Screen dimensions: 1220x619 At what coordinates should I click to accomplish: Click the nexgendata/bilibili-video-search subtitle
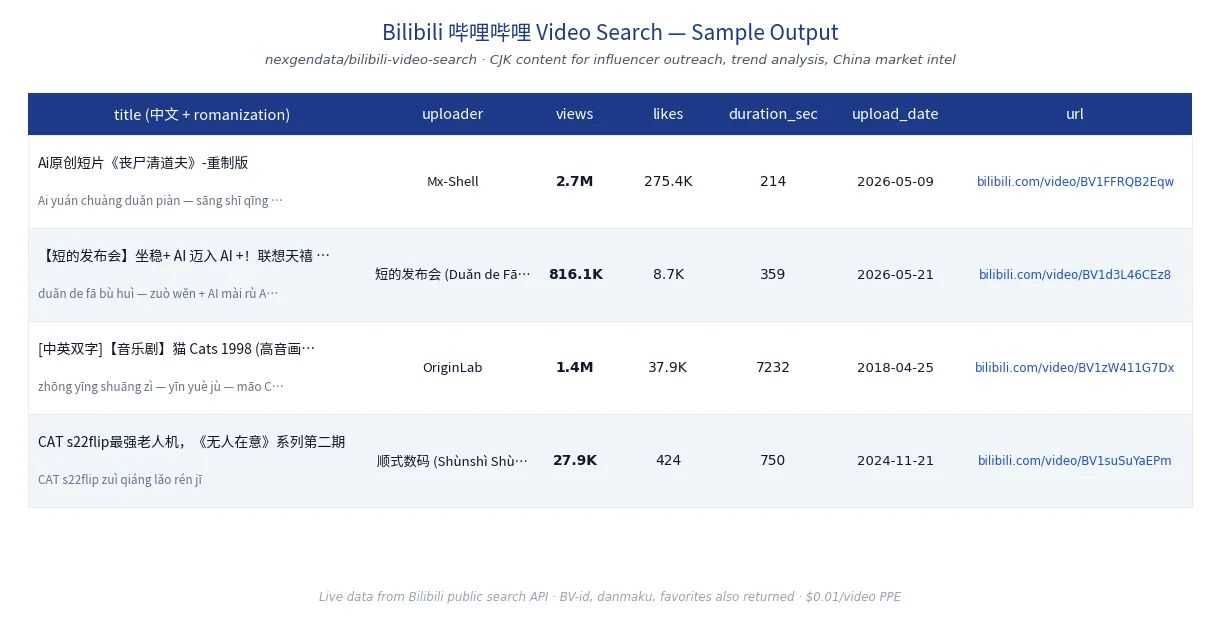[610, 60]
